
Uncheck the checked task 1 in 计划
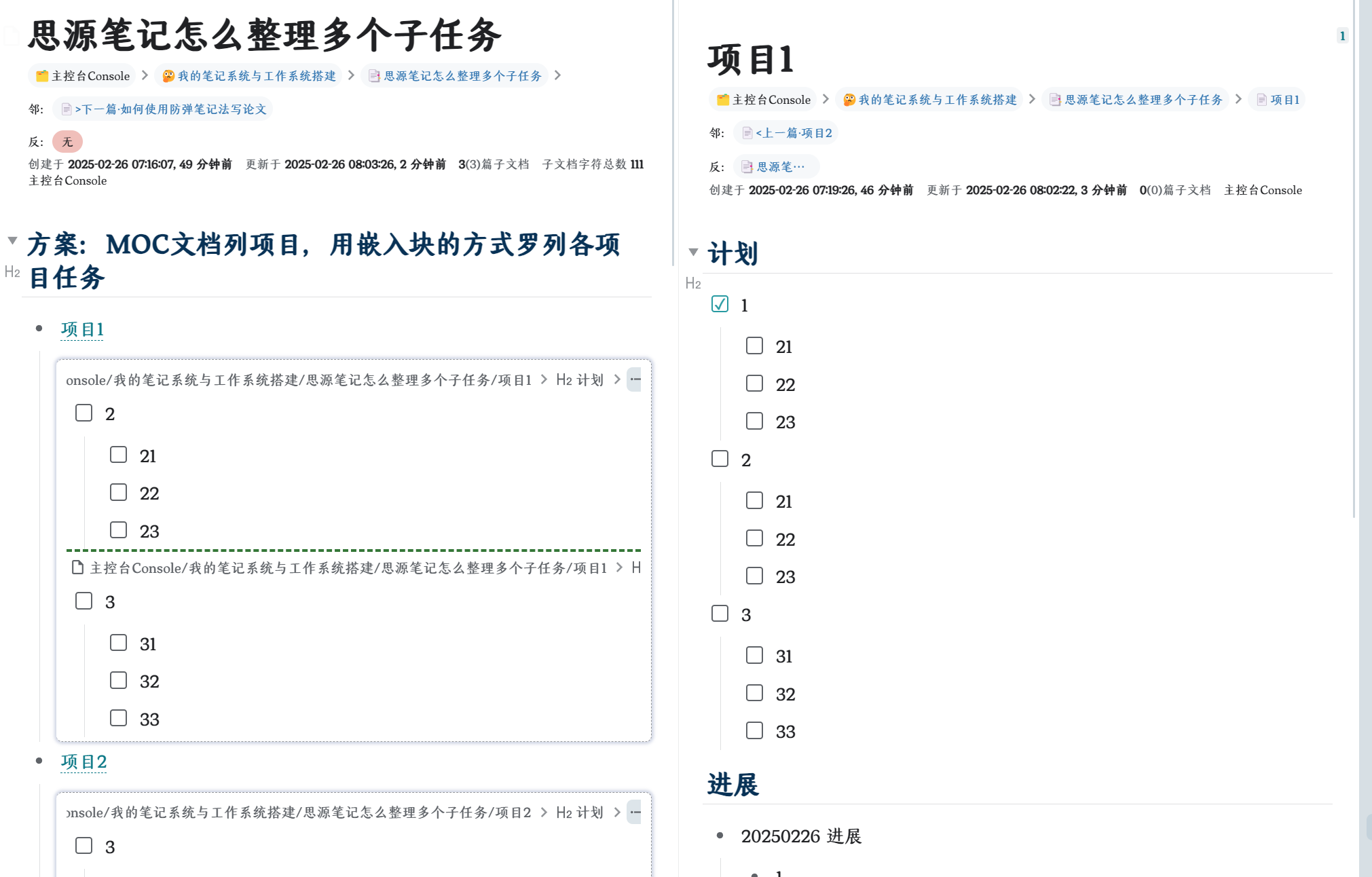720,304
